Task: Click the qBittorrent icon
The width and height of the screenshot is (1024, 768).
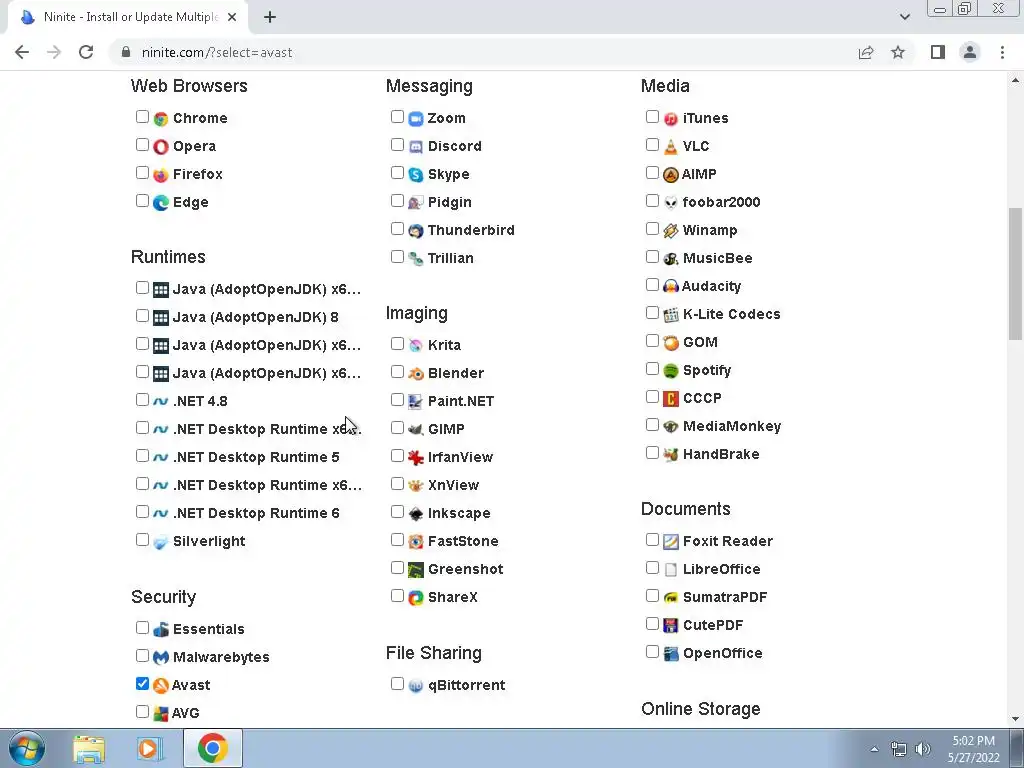Action: pos(416,686)
